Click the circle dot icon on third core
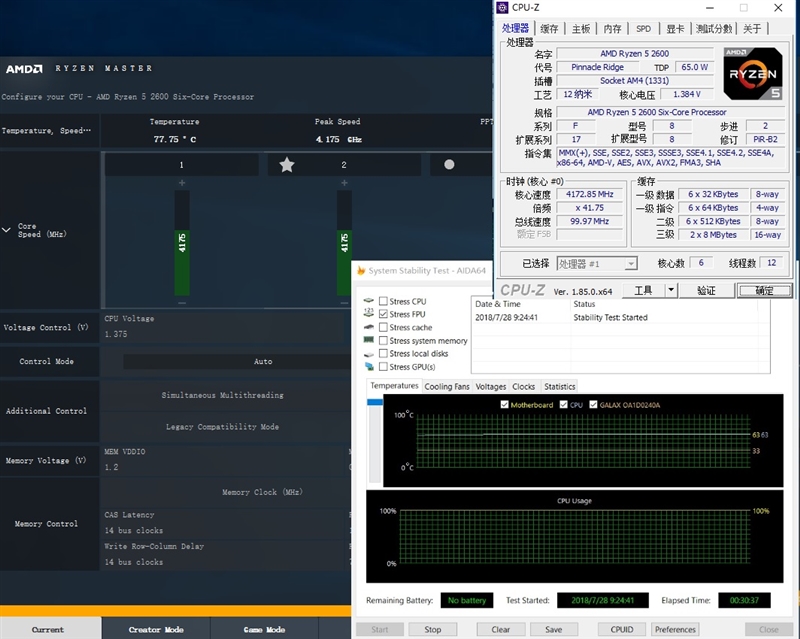 (449, 164)
